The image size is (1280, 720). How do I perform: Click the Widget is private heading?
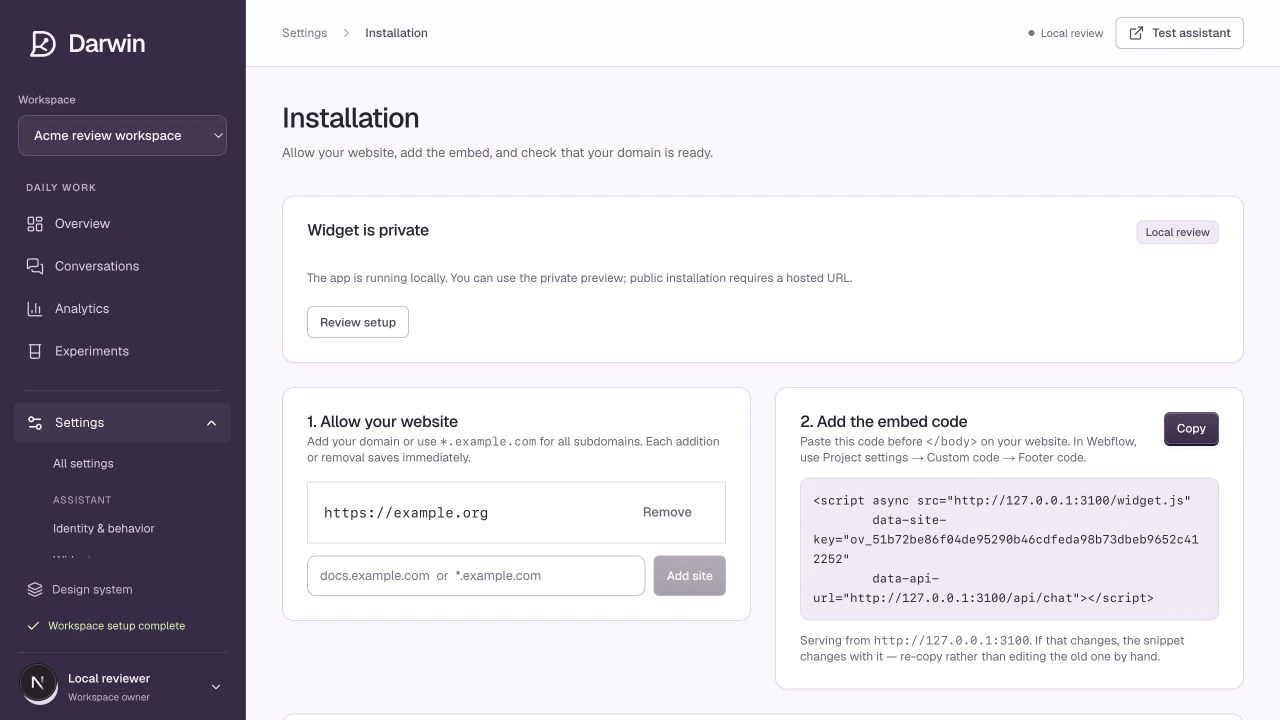368,230
